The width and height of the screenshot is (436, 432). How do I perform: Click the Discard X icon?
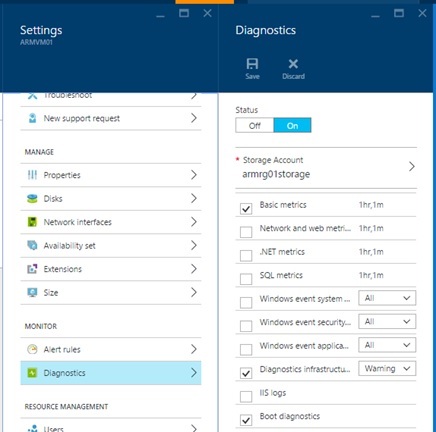click(293, 64)
